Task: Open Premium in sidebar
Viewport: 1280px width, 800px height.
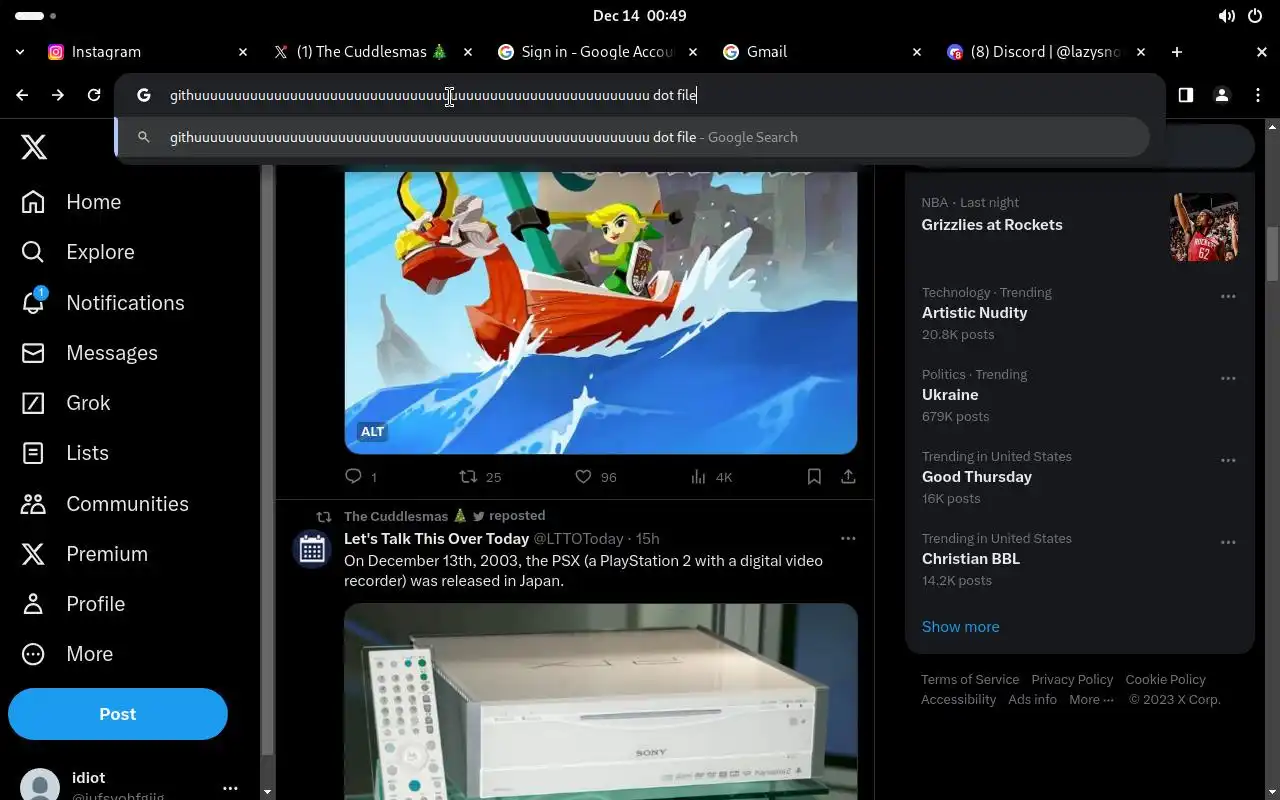Action: (85, 553)
